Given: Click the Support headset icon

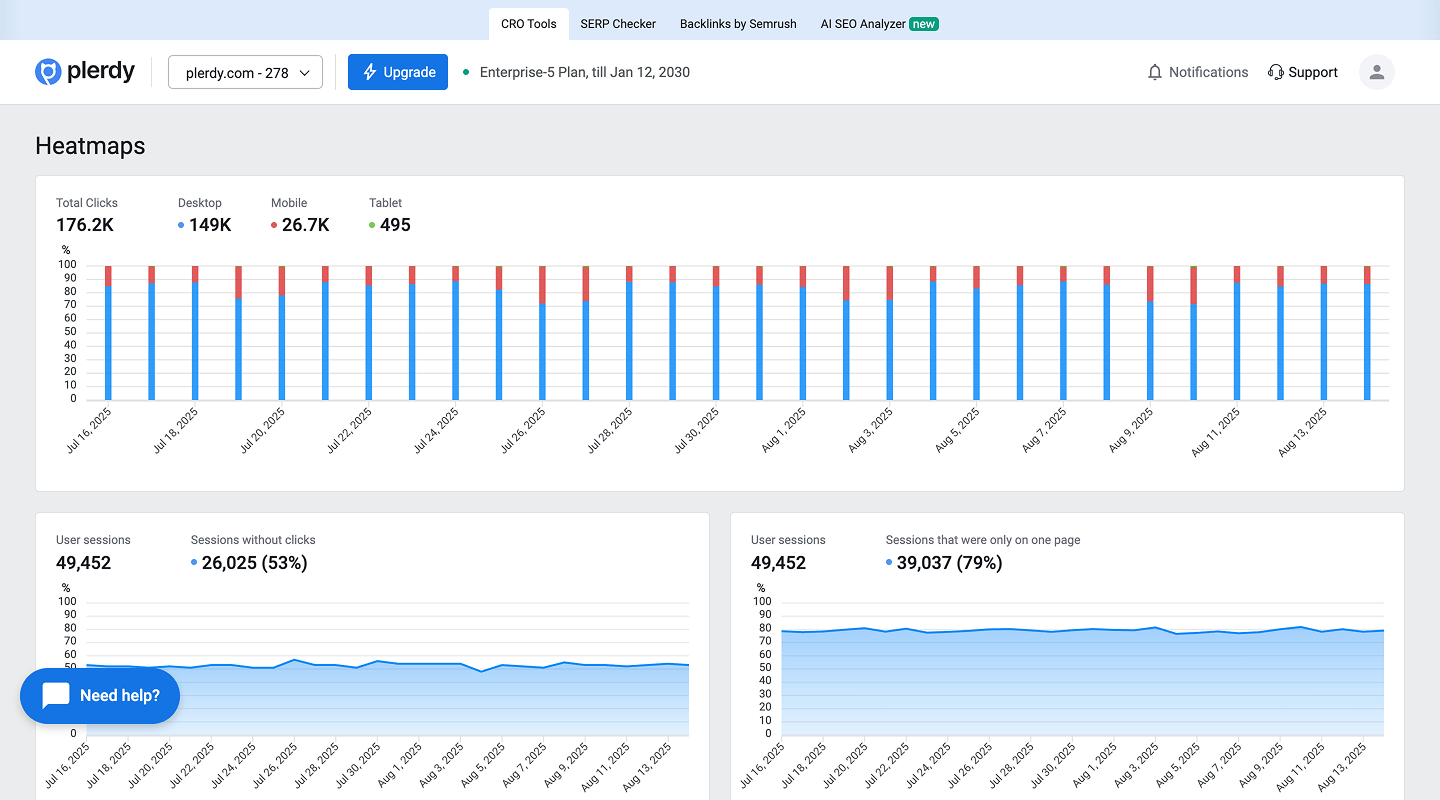Looking at the screenshot, I should pyautogui.click(x=1275, y=72).
